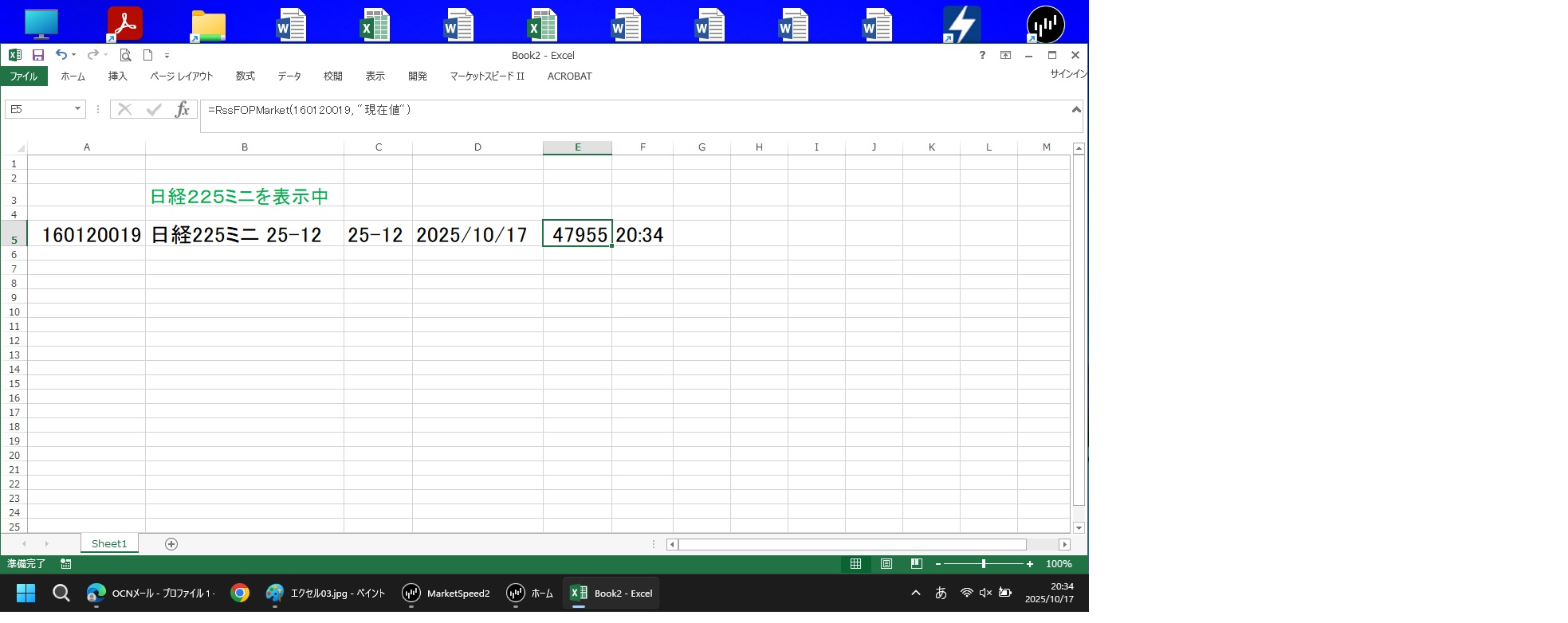The image size is (1568, 623).
Task: Click the Save icon in quick access toolbar
Action: click(37, 55)
